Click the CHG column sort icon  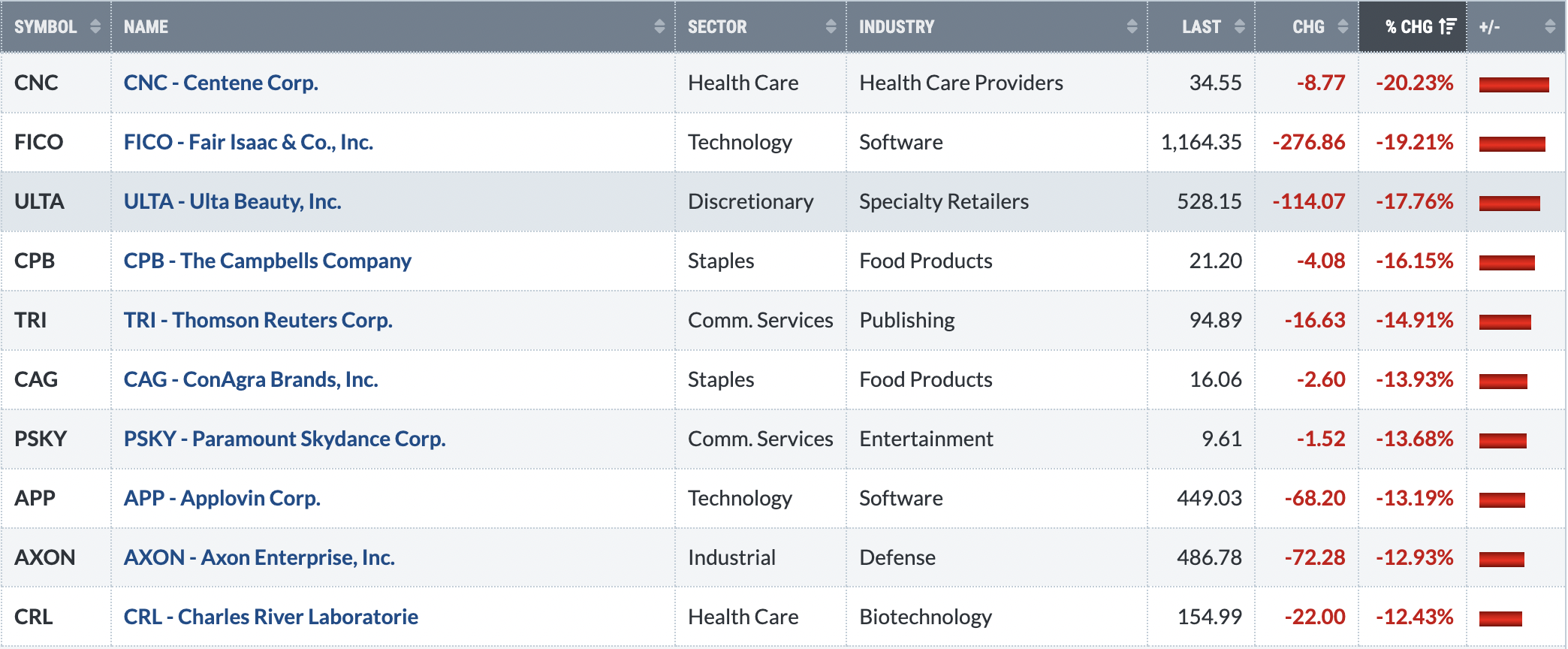click(x=1343, y=27)
